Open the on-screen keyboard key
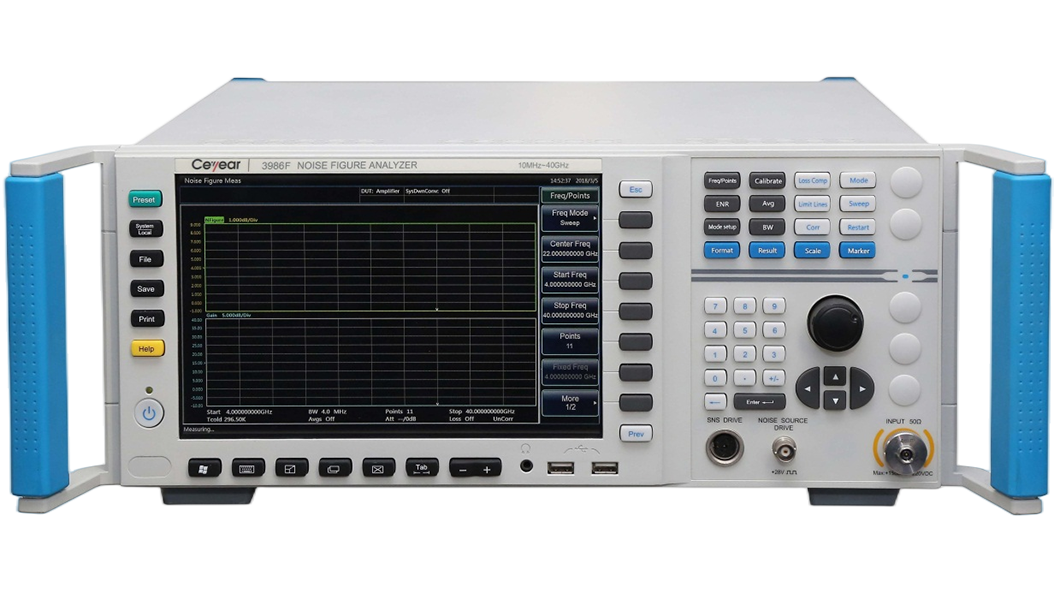Viewport: 1054px width, 592px height. (248, 468)
